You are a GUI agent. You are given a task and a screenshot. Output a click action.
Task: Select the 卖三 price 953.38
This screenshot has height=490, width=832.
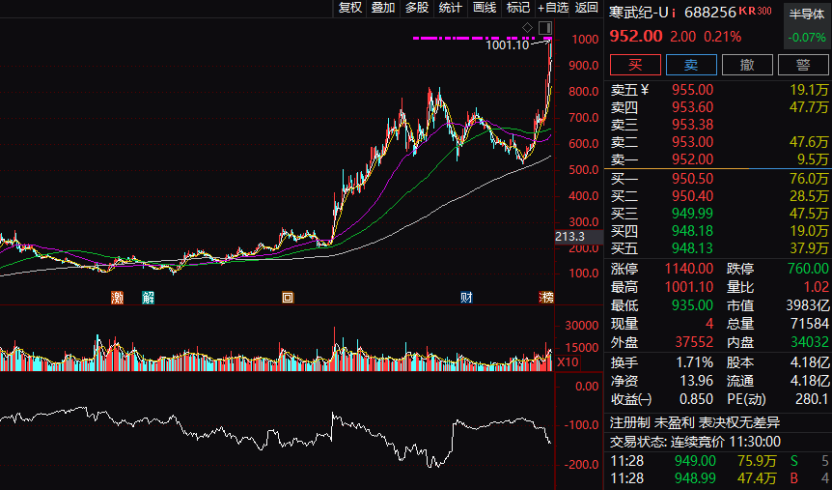(x=692, y=125)
